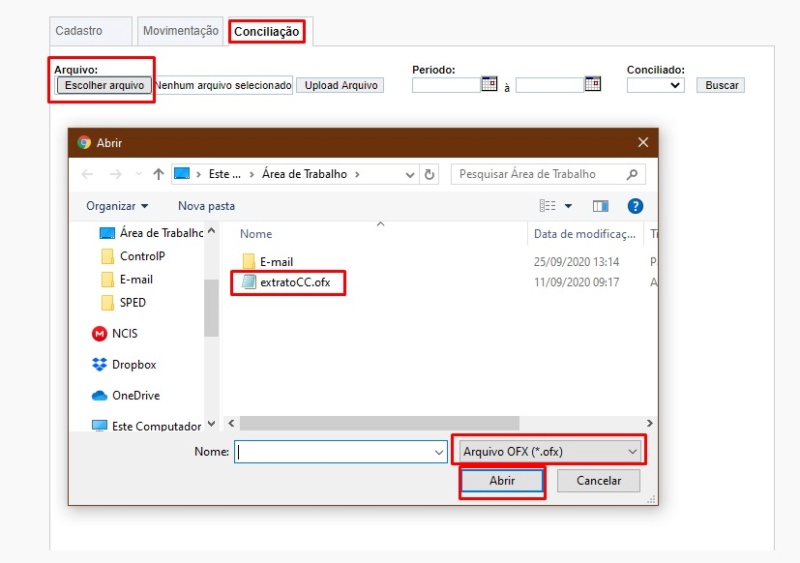Image resolution: width=800 pixels, height=563 pixels.
Task: Change view layout icon
Action: (547, 206)
